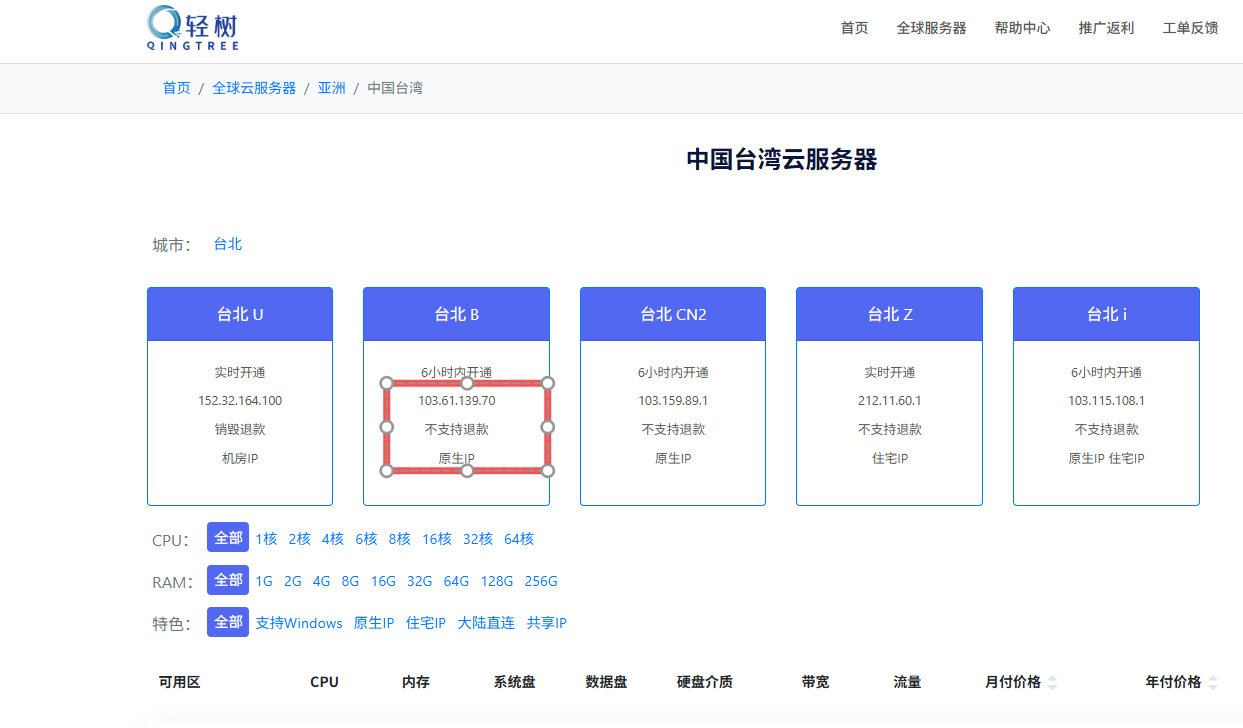
Task: Enable the 支持Windows feature filter
Action: [298, 623]
